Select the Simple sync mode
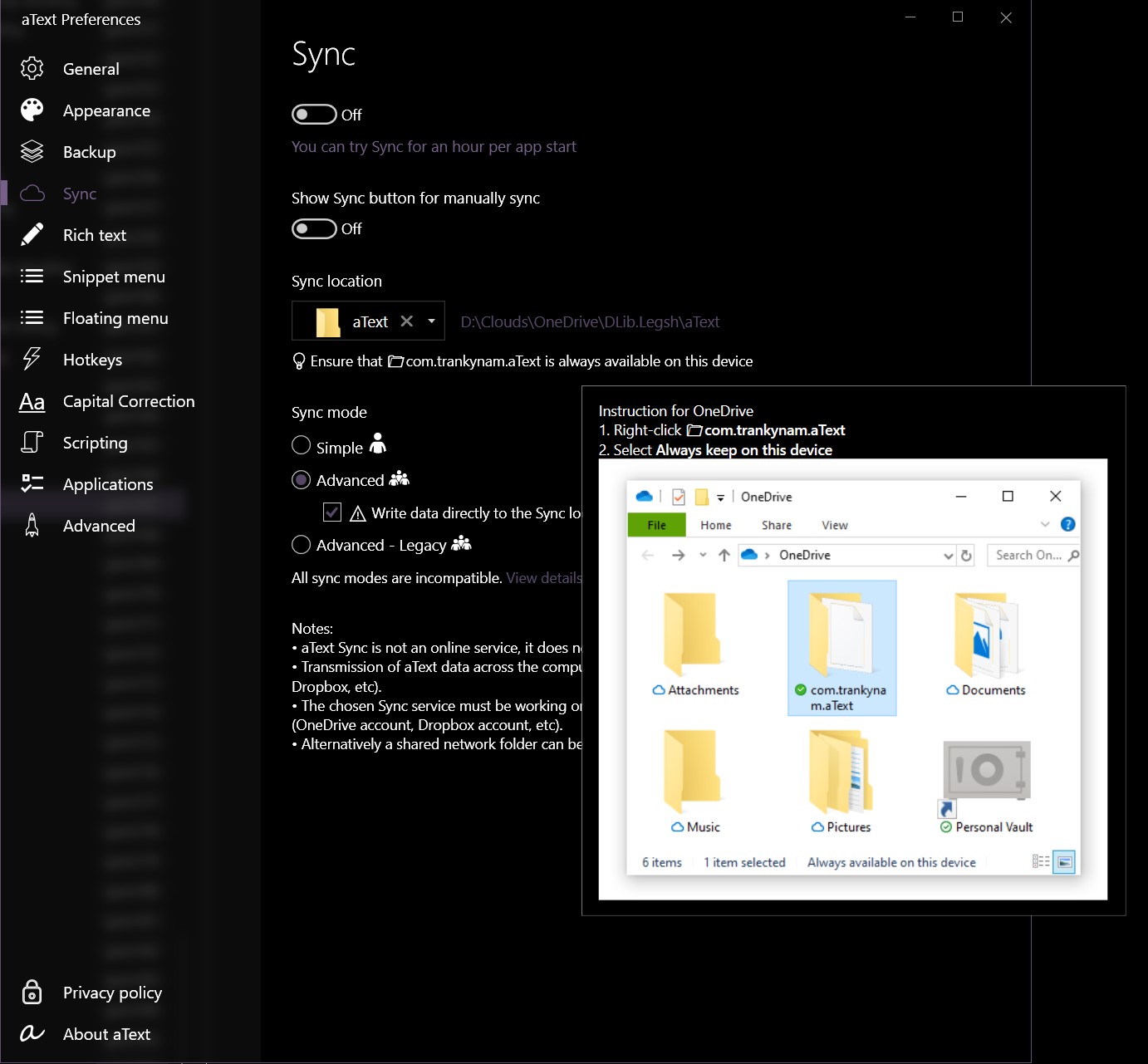 pos(302,446)
